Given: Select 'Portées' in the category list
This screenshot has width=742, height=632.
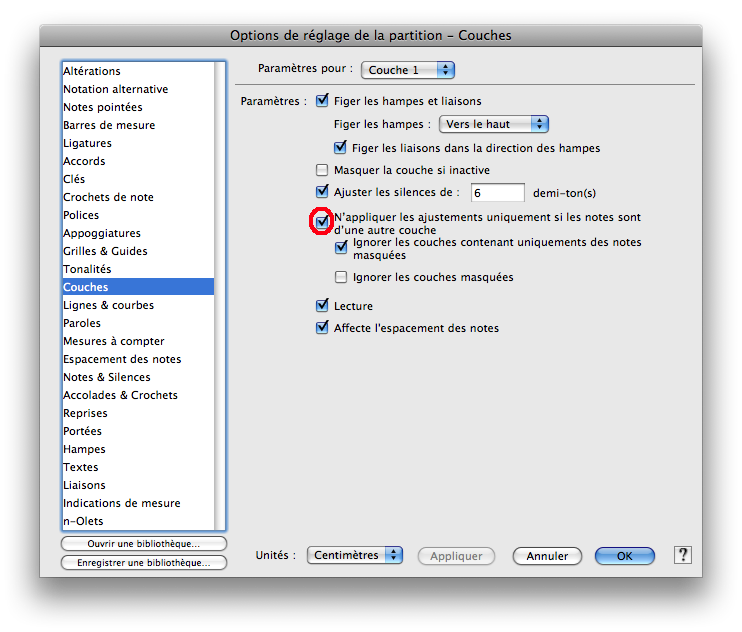Looking at the screenshot, I should 83,431.
